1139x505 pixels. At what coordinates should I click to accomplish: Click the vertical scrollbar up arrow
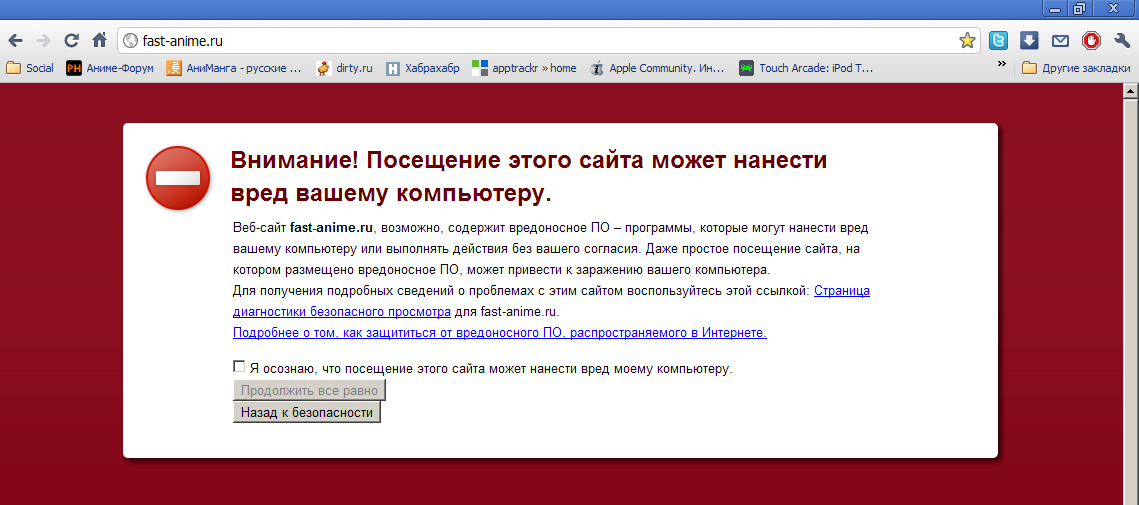click(x=1130, y=91)
